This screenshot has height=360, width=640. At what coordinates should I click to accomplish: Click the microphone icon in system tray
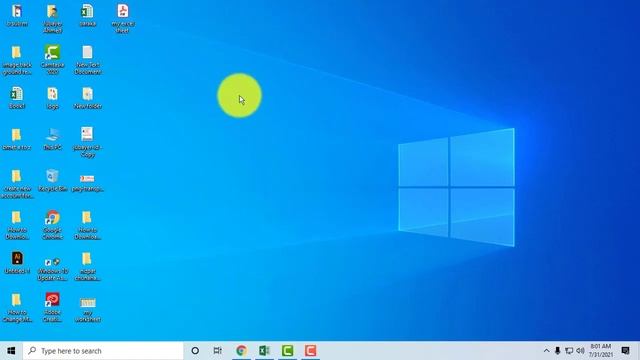(x=558, y=351)
